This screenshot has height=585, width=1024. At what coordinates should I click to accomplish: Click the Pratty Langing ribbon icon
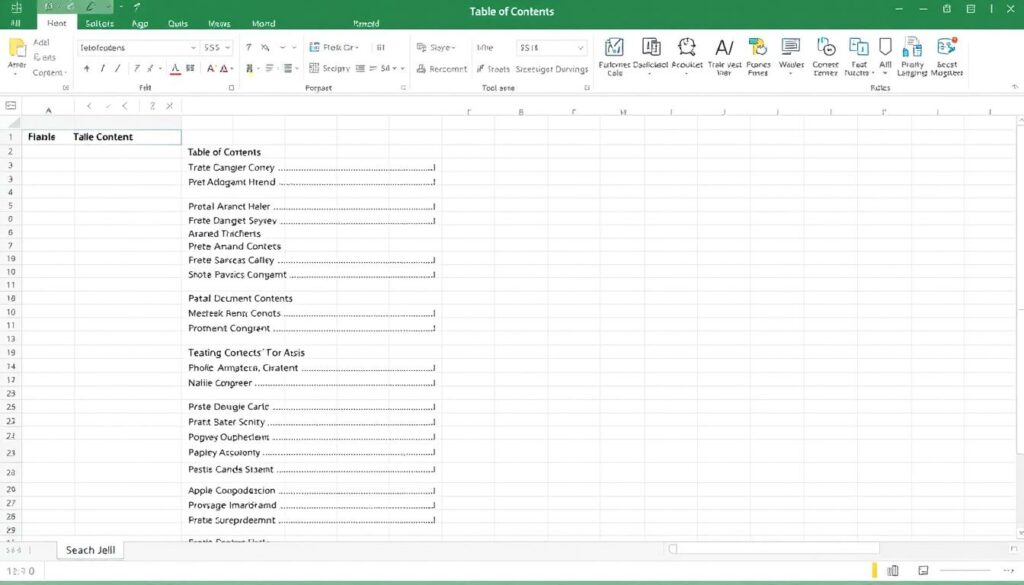[x=912, y=47]
